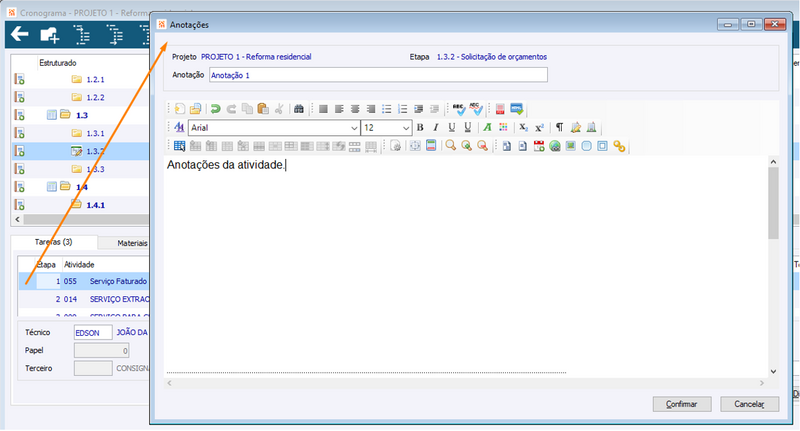Image resolution: width=800 pixels, height=431 pixels.
Task: Click the Copy icon in editor toolbar
Action: 247,109
